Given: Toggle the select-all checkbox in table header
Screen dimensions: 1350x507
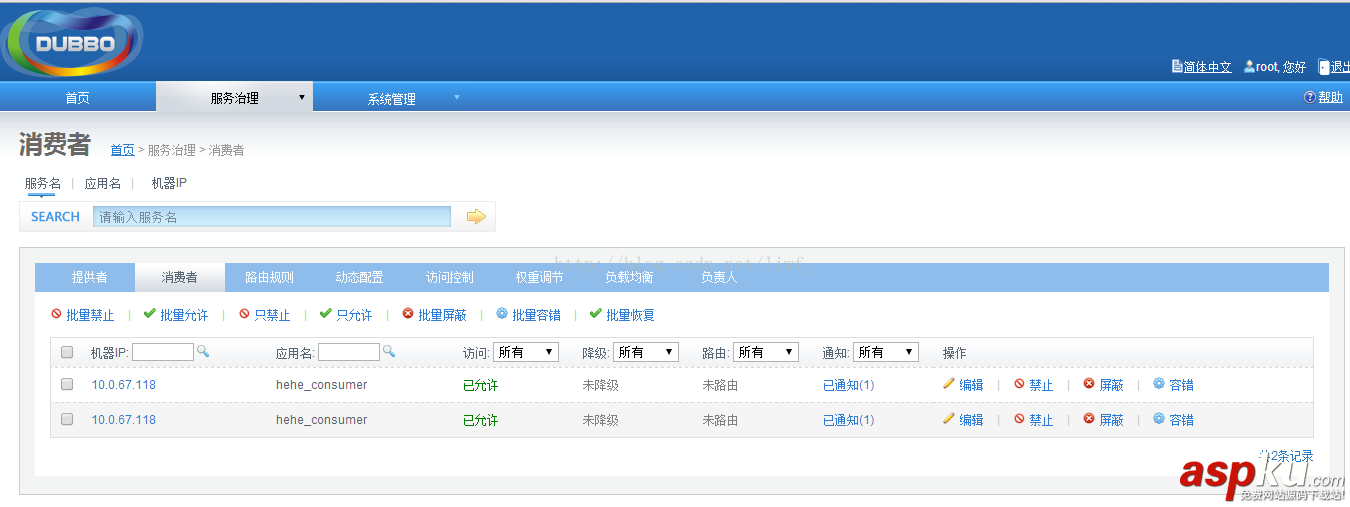Looking at the screenshot, I should click(67, 352).
